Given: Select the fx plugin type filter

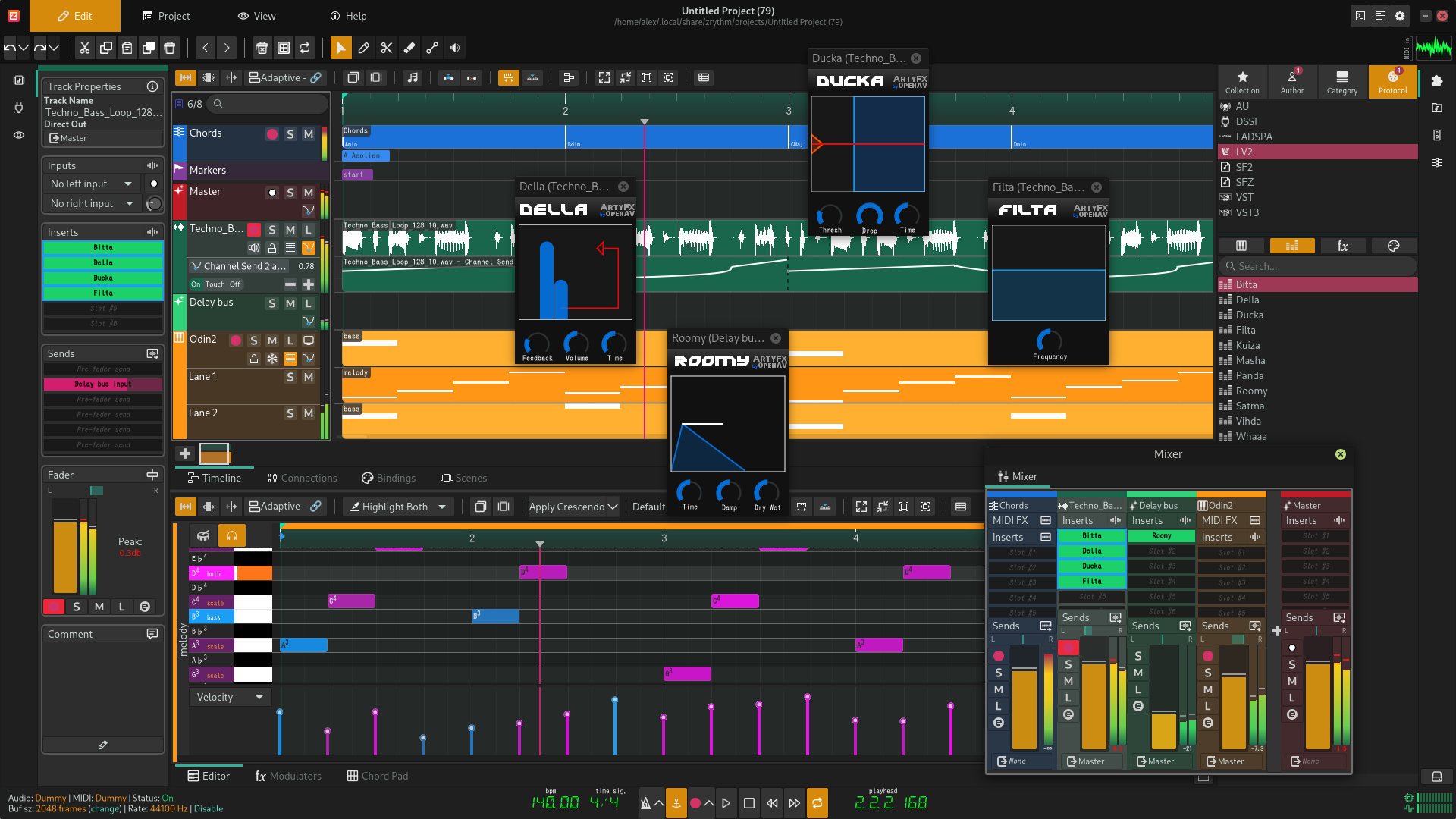Looking at the screenshot, I should click(1343, 246).
